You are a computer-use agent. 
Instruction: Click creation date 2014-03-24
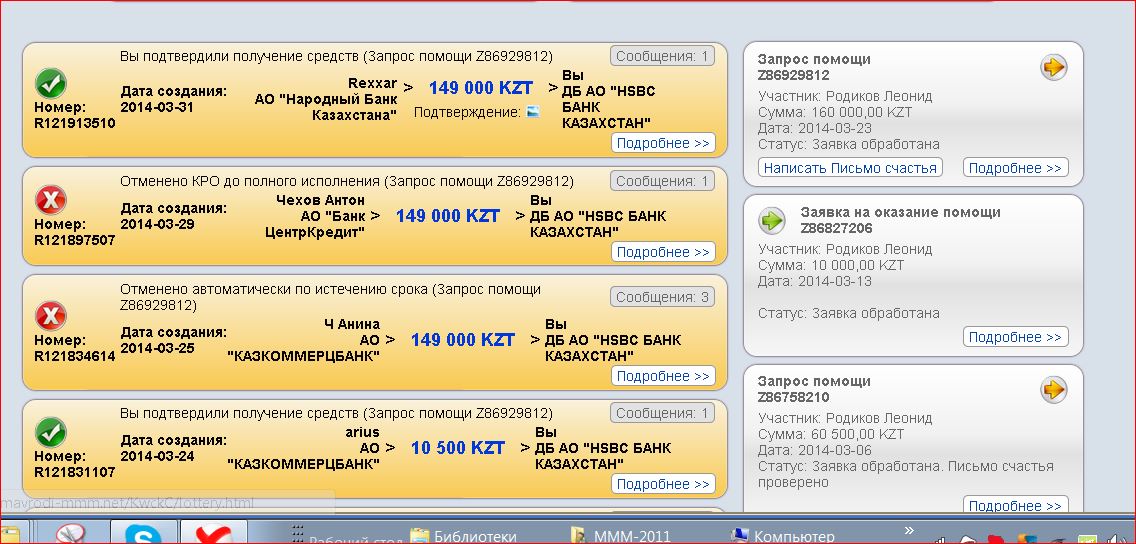tap(157, 456)
